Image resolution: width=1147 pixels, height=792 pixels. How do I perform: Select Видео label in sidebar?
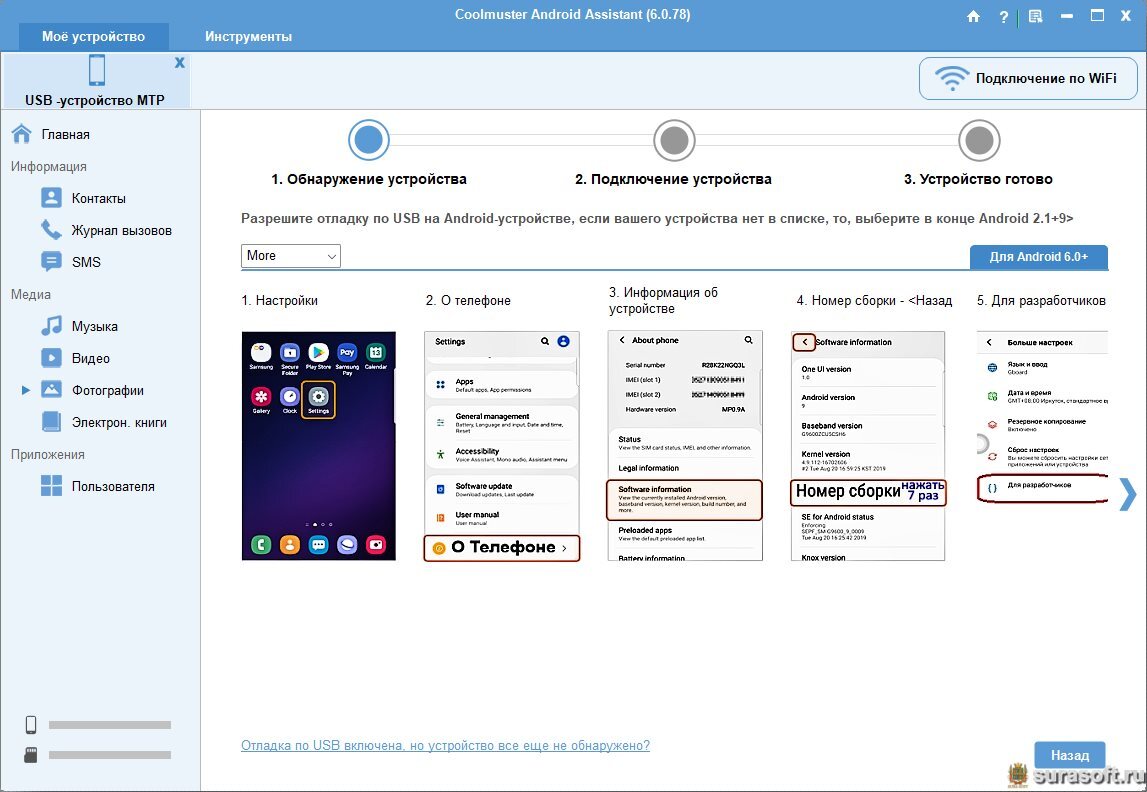tap(91, 358)
